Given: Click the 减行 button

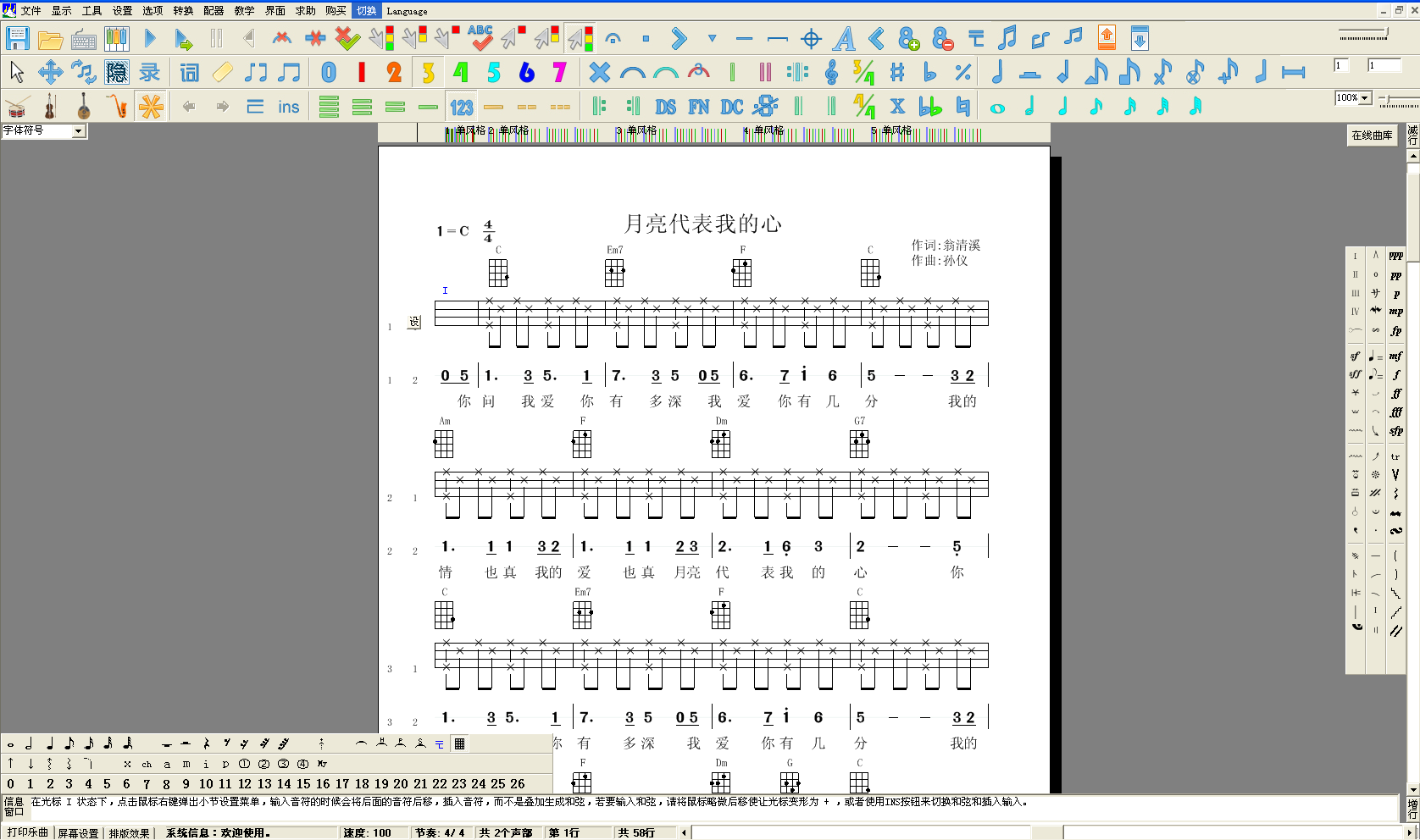Looking at the screenshot, I should (1412, 135).
